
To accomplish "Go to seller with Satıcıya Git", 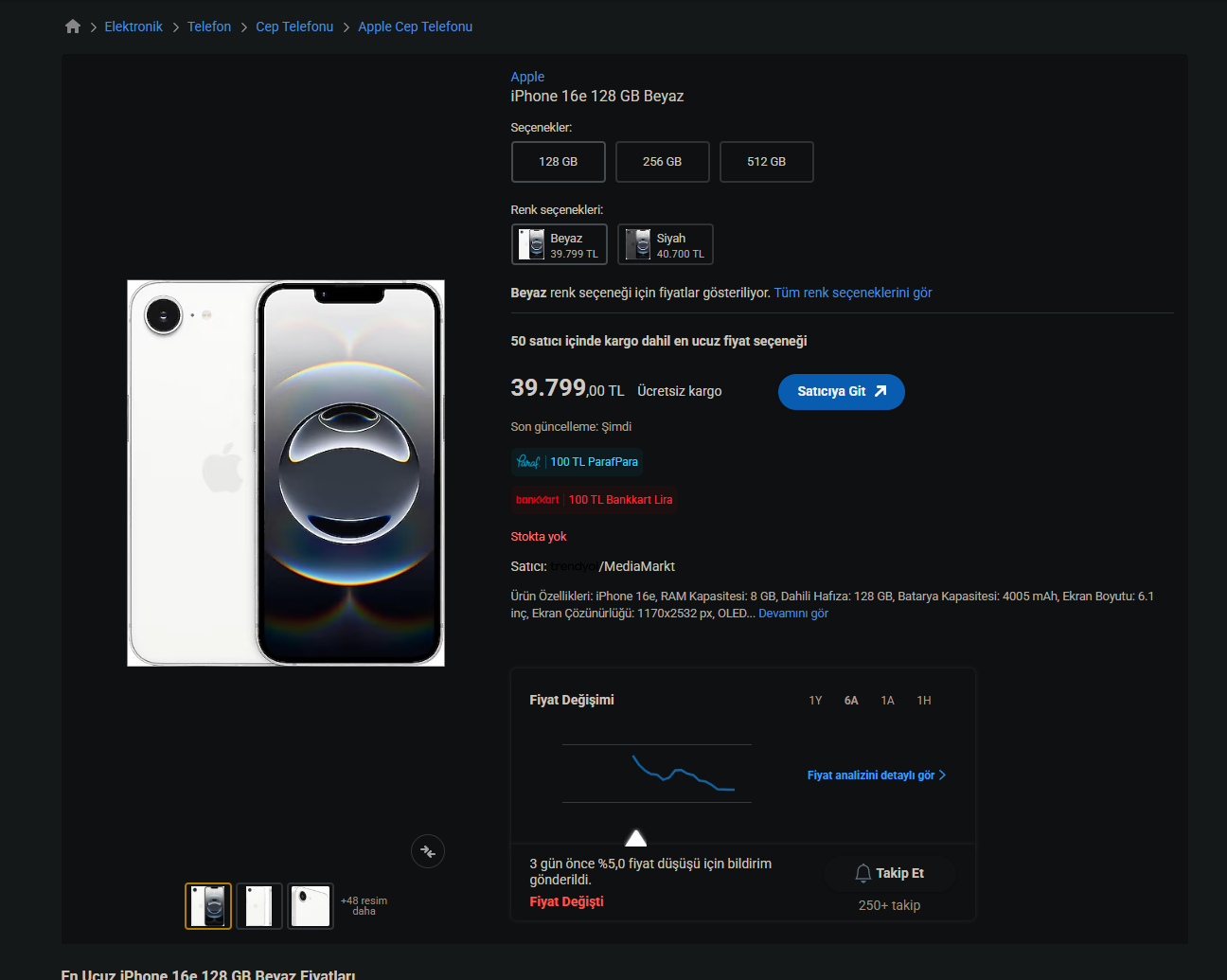I will (x=842, y=392).
